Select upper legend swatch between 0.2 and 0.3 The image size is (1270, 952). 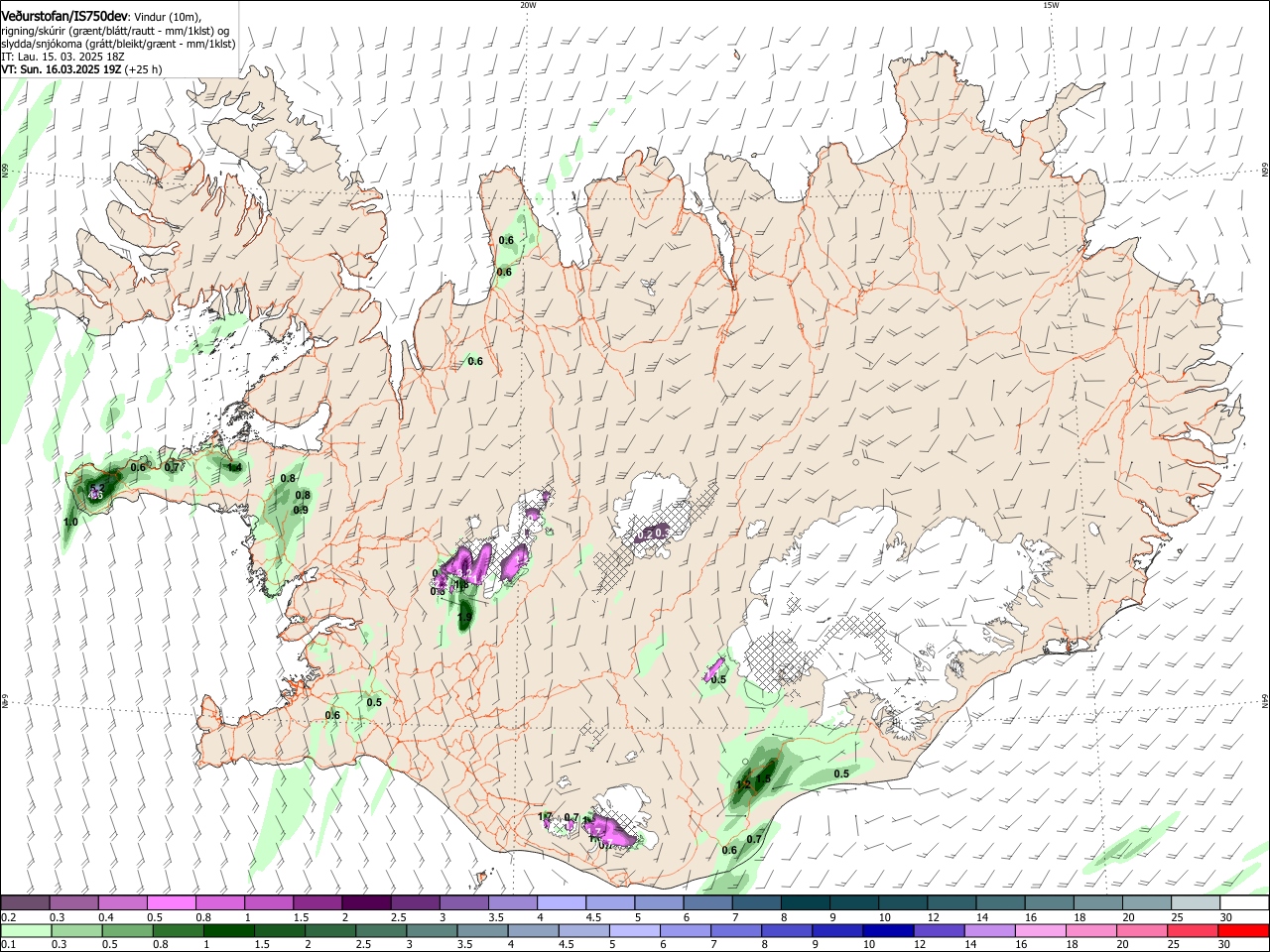(25, 903)
